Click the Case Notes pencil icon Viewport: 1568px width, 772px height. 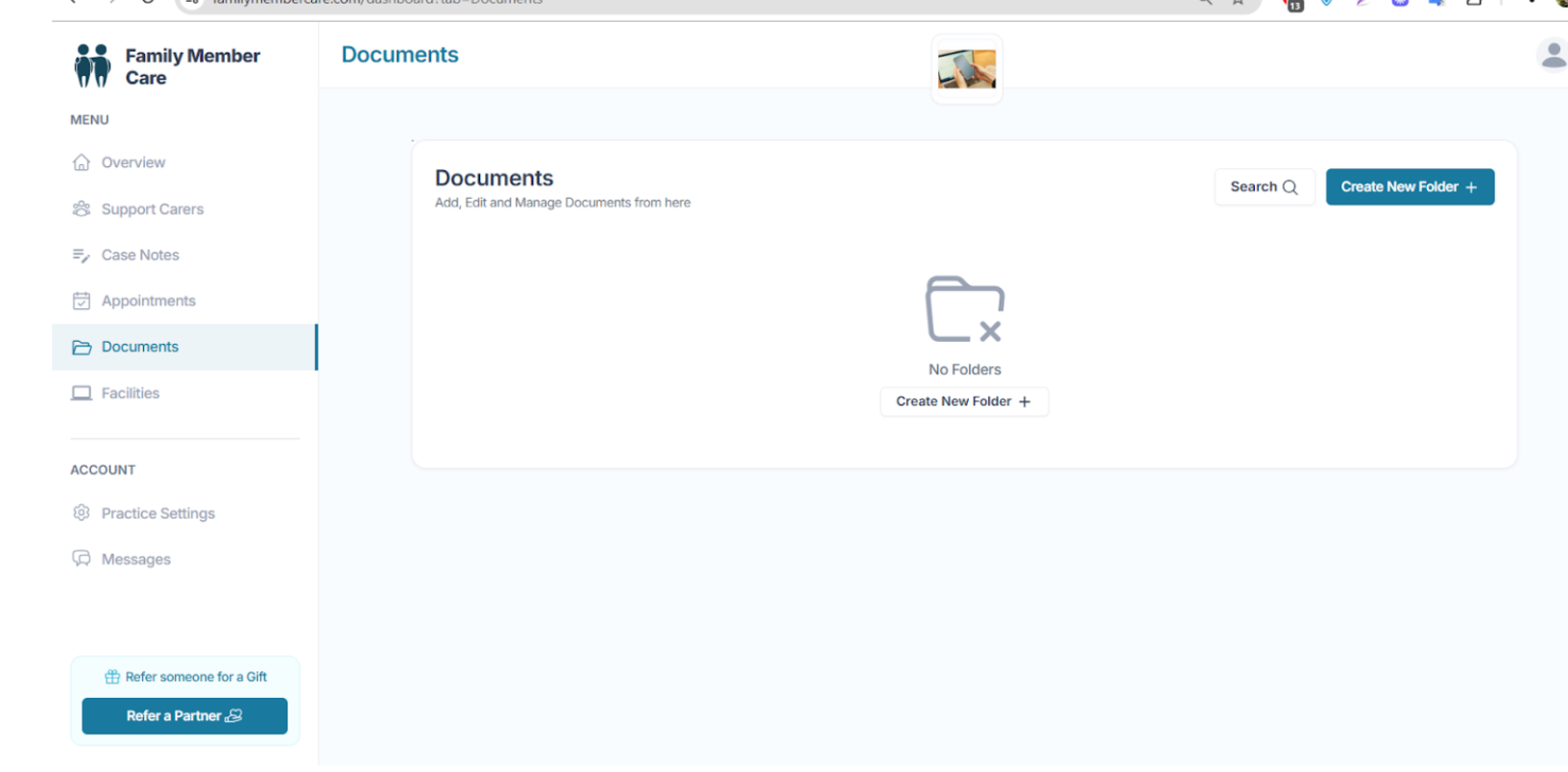82,255
